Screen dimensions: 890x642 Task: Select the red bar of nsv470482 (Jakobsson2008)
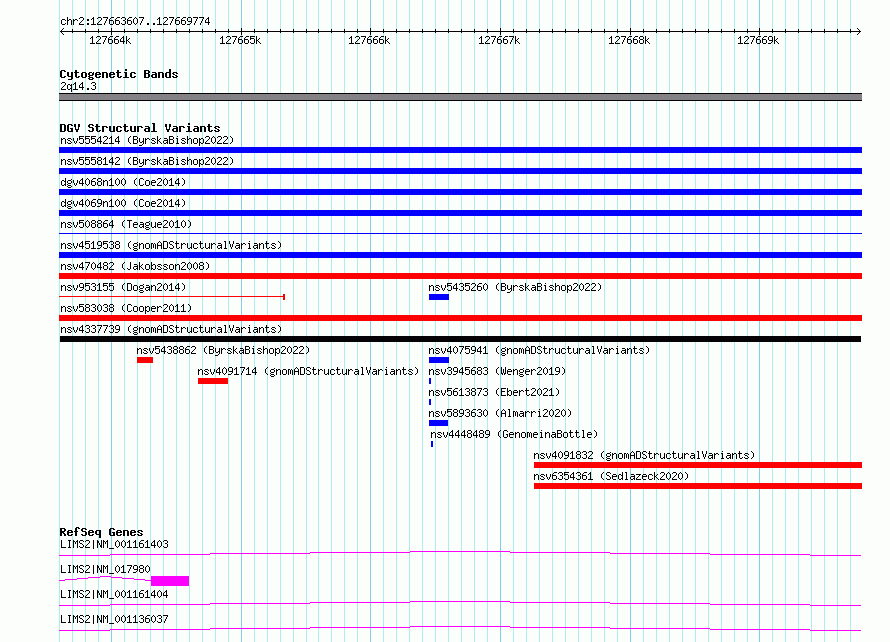(x=460, y=276)
